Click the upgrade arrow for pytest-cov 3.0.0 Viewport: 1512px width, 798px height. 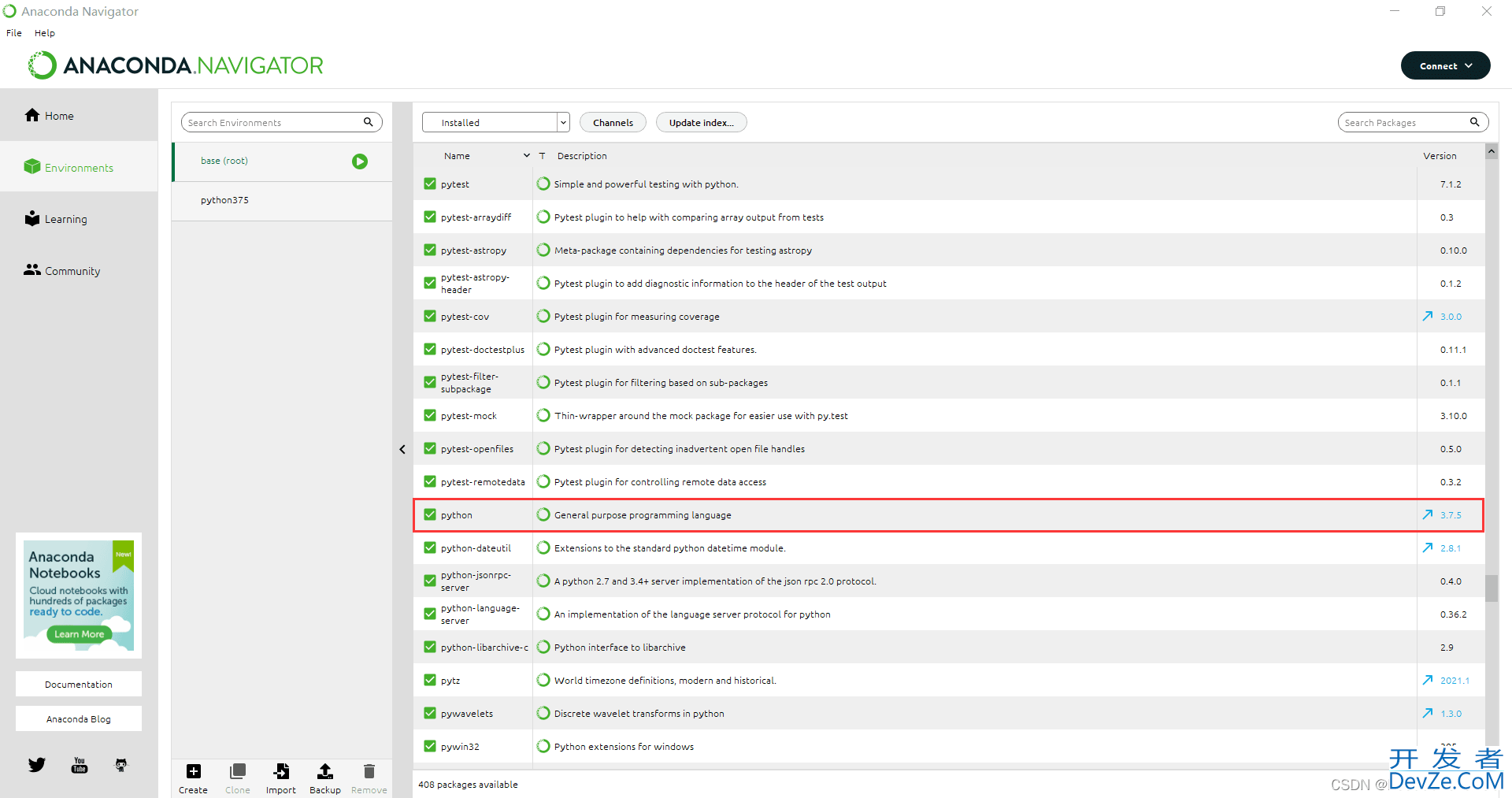point(1428,316)
